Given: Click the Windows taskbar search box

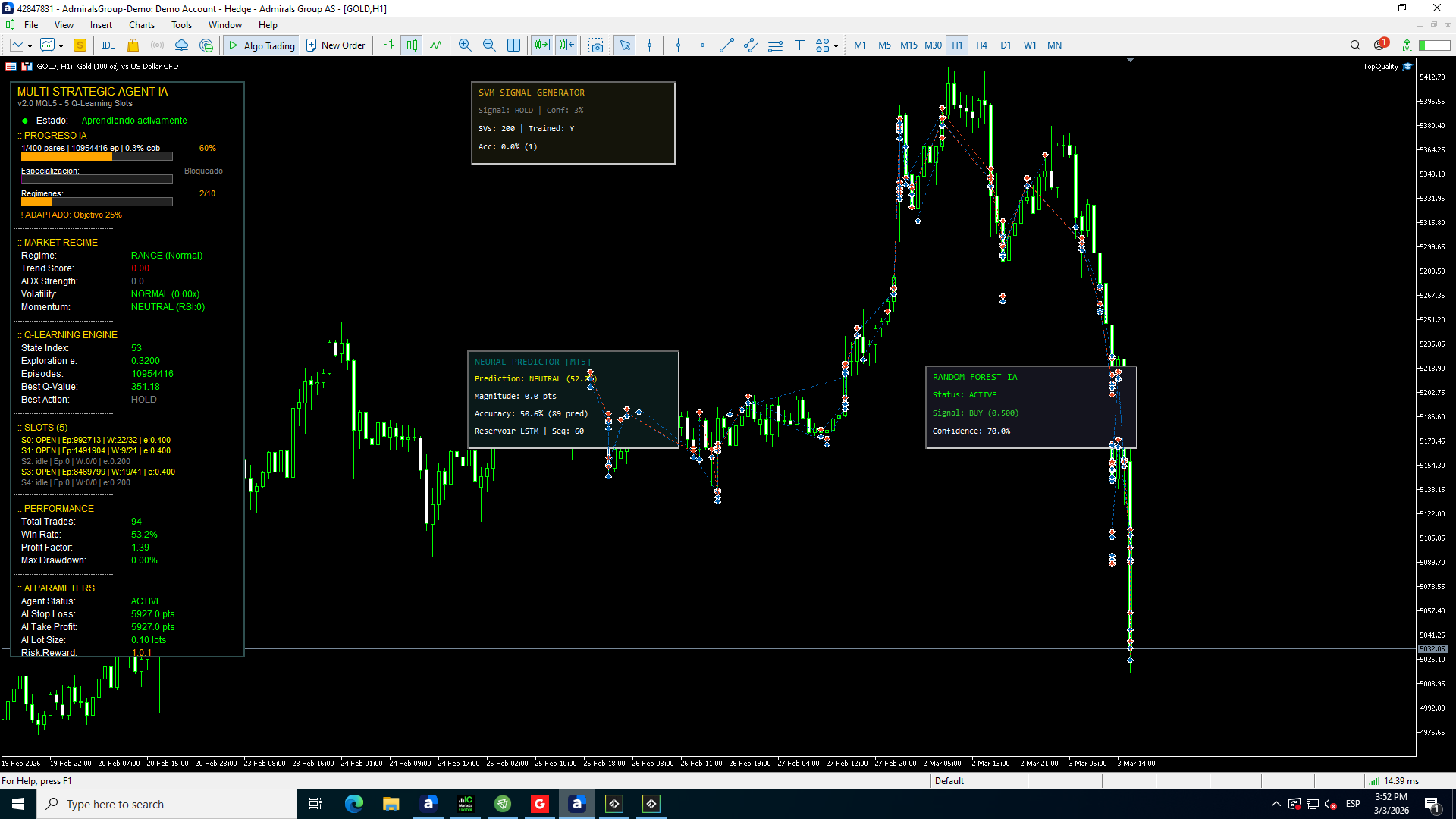Looking at the screenshot, I should [167, 804].
